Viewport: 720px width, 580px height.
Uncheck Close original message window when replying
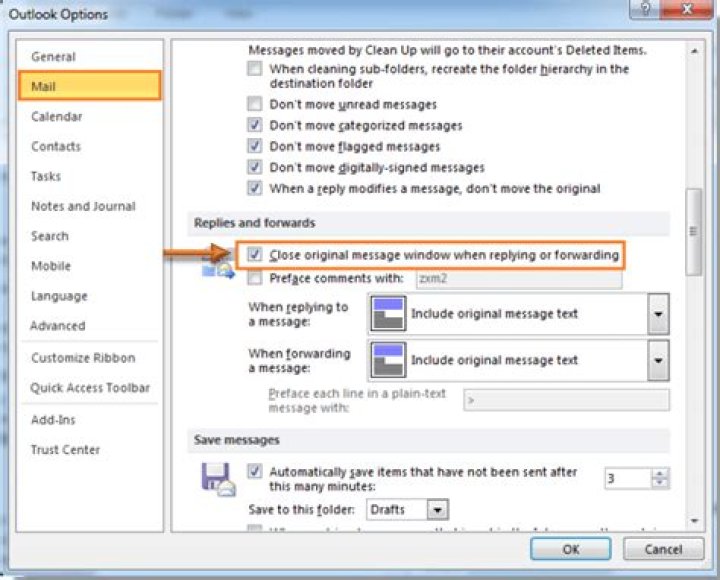tap(255, 254)
